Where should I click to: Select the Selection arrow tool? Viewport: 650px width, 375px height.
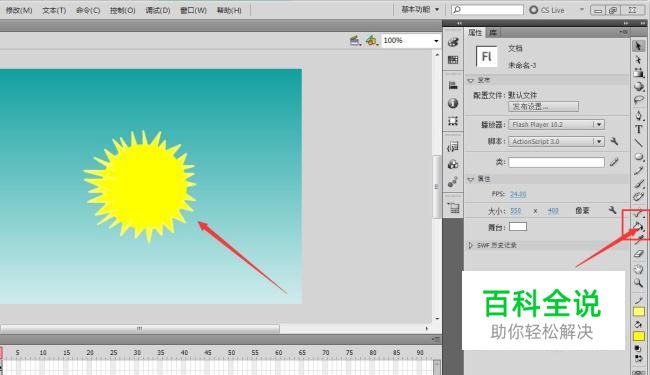coord(638,46)
